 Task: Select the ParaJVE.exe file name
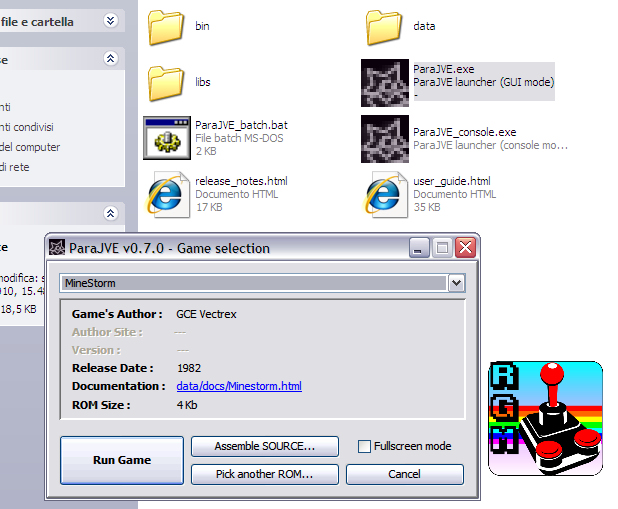click(x=444, y=69)
